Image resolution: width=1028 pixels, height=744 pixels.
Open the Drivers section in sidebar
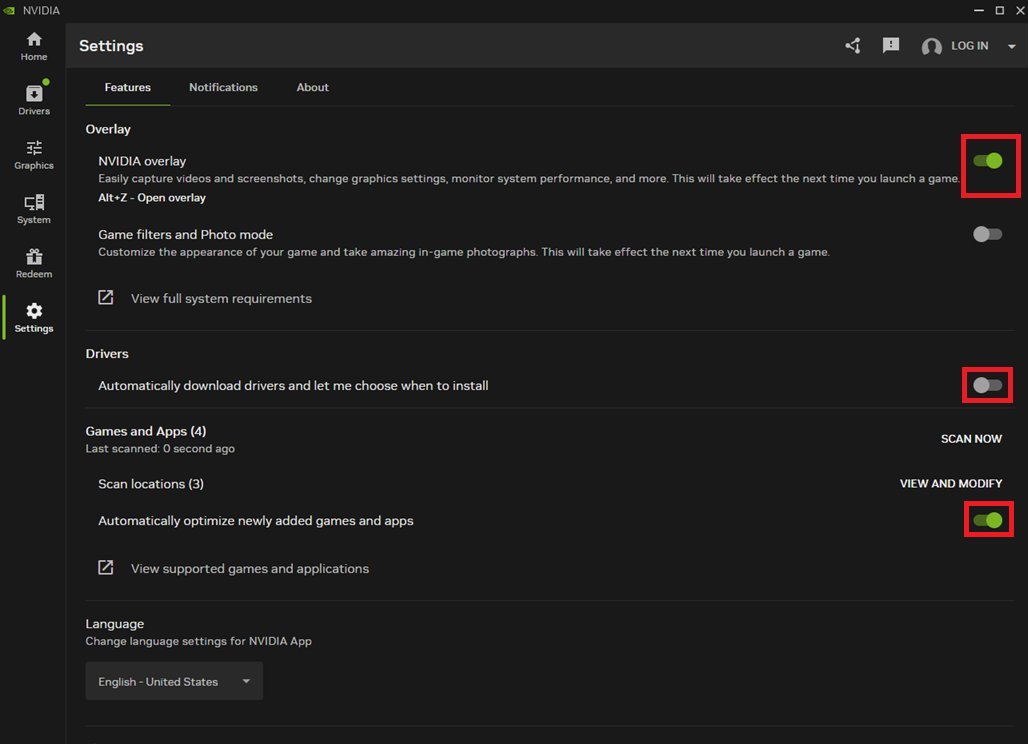point(33,100)
